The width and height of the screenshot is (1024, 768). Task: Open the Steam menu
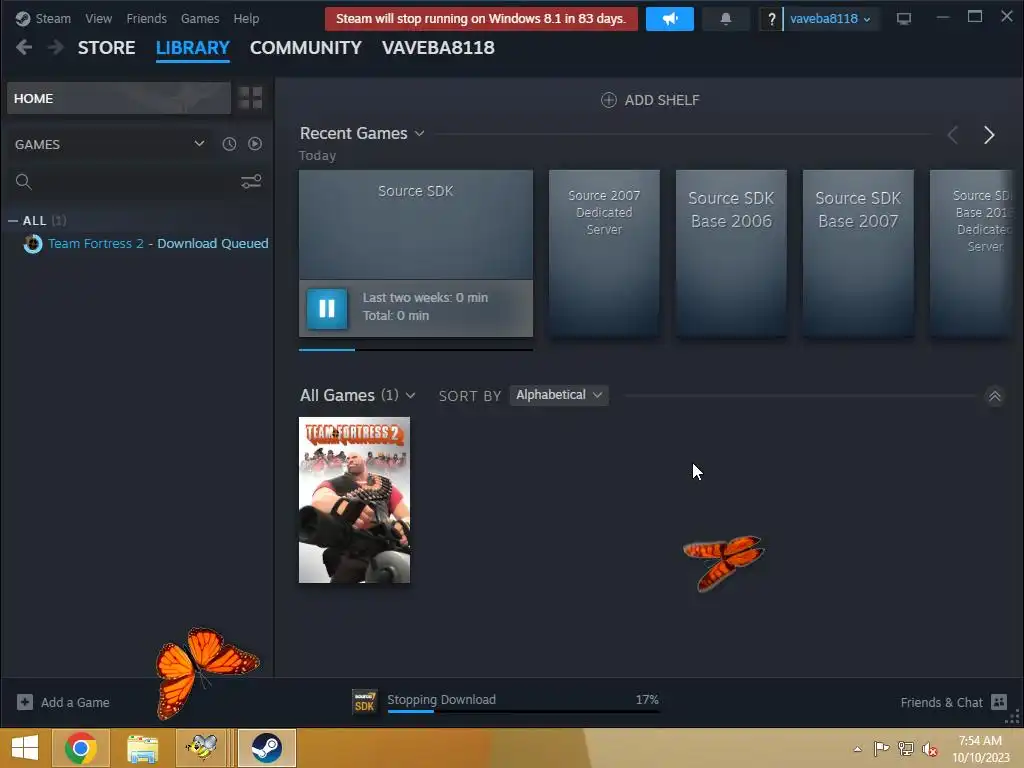53,18
